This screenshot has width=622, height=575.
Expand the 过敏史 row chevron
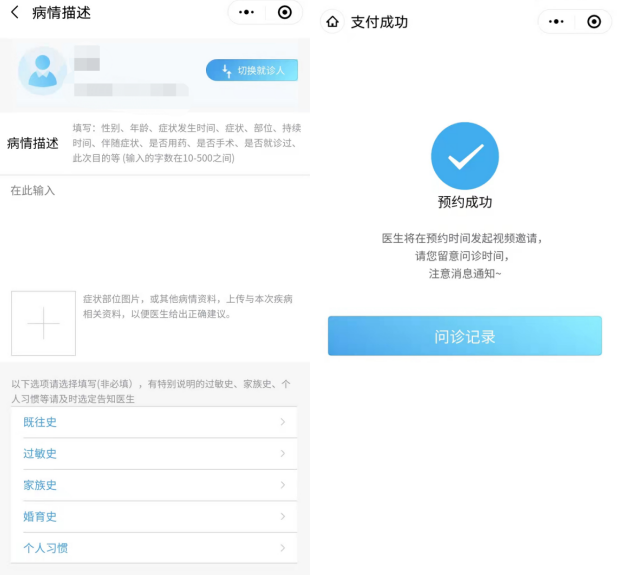point(283,453)
